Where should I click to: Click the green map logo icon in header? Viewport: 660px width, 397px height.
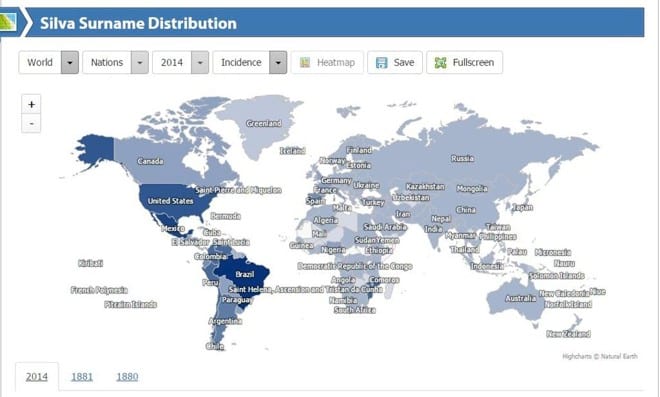[x=8, y=22]
